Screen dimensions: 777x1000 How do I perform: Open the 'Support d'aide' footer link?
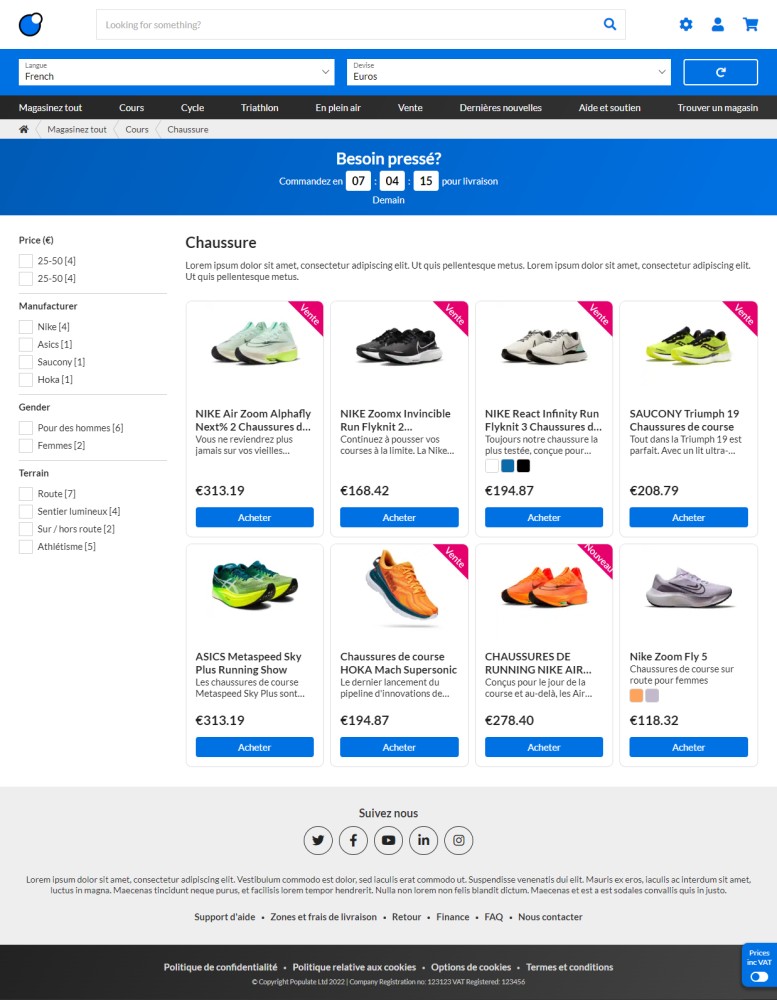click(225, 916)
